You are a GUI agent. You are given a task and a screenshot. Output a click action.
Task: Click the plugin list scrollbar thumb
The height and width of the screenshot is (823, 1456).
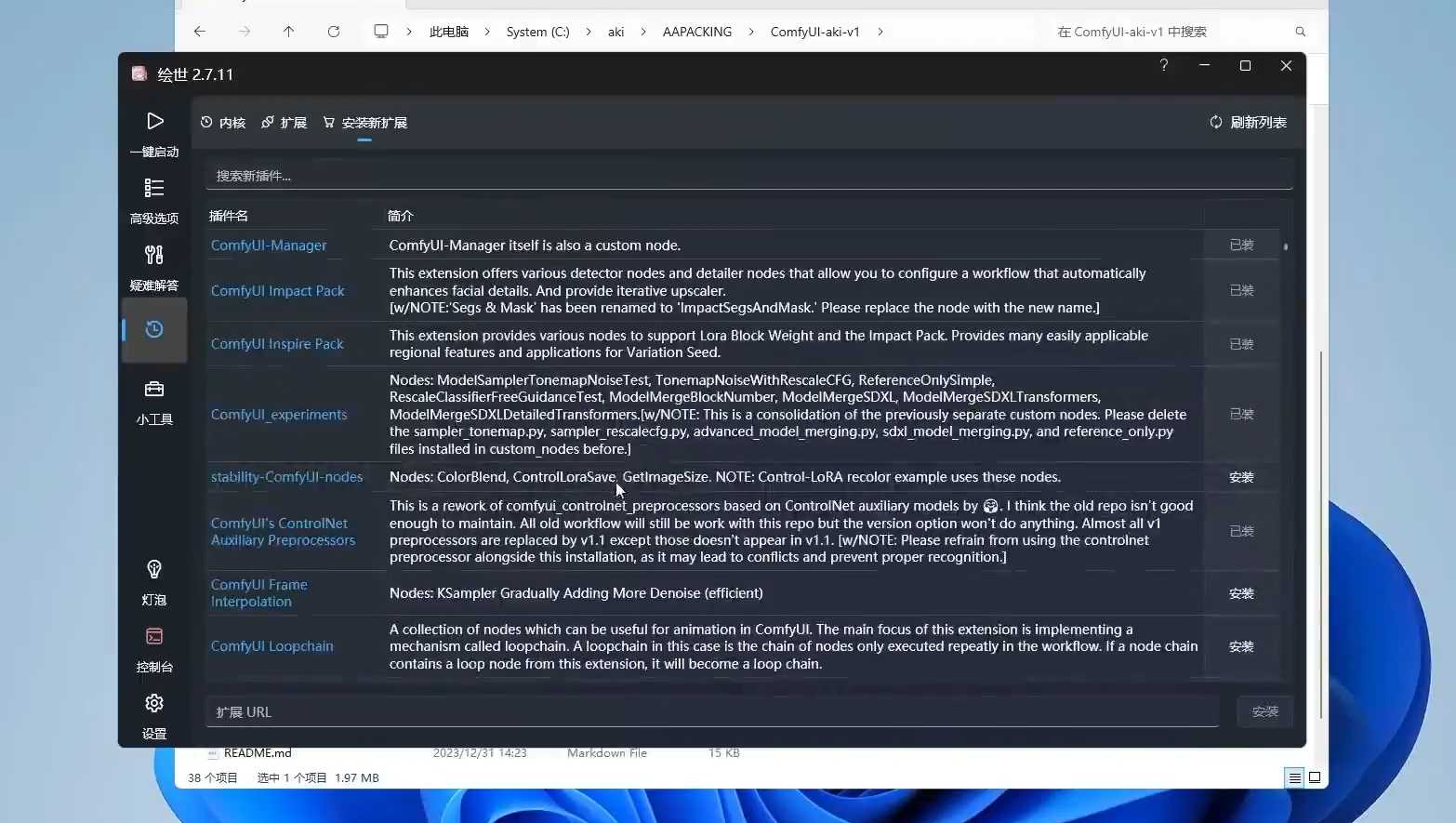tap(1286, 246)
